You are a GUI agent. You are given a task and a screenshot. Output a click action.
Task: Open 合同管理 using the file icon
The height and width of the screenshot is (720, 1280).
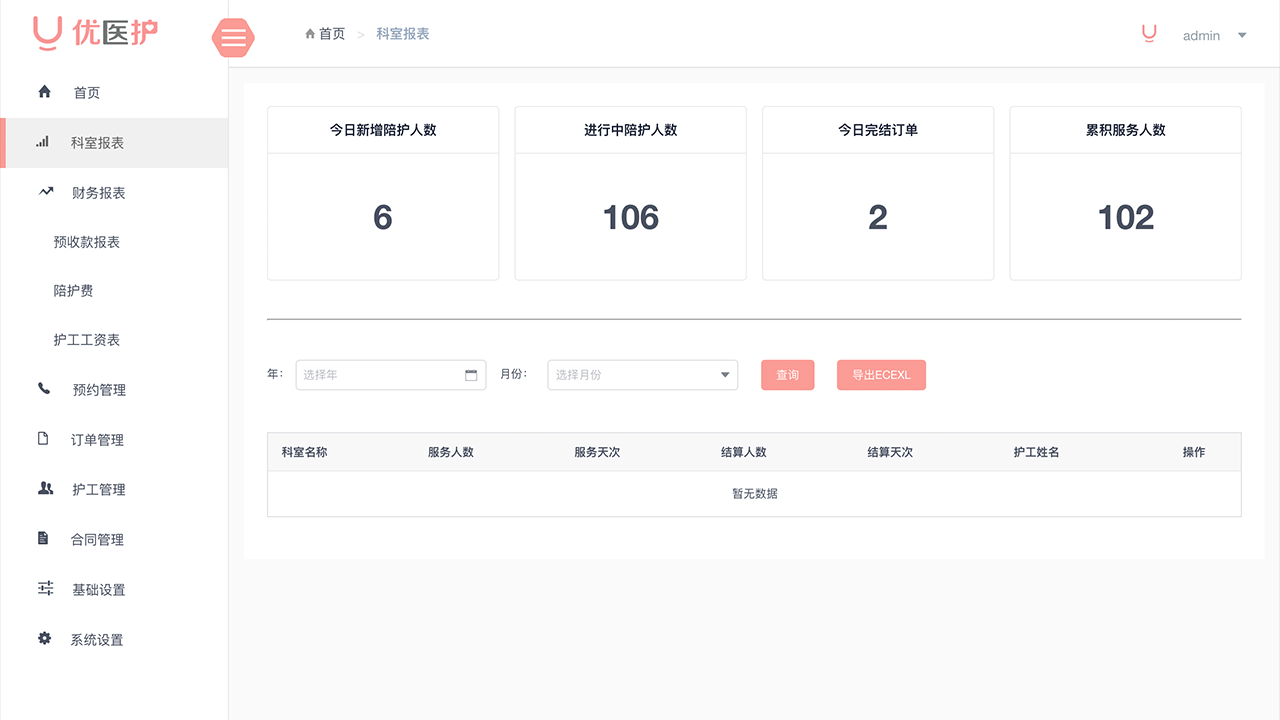tap(44, 539)
